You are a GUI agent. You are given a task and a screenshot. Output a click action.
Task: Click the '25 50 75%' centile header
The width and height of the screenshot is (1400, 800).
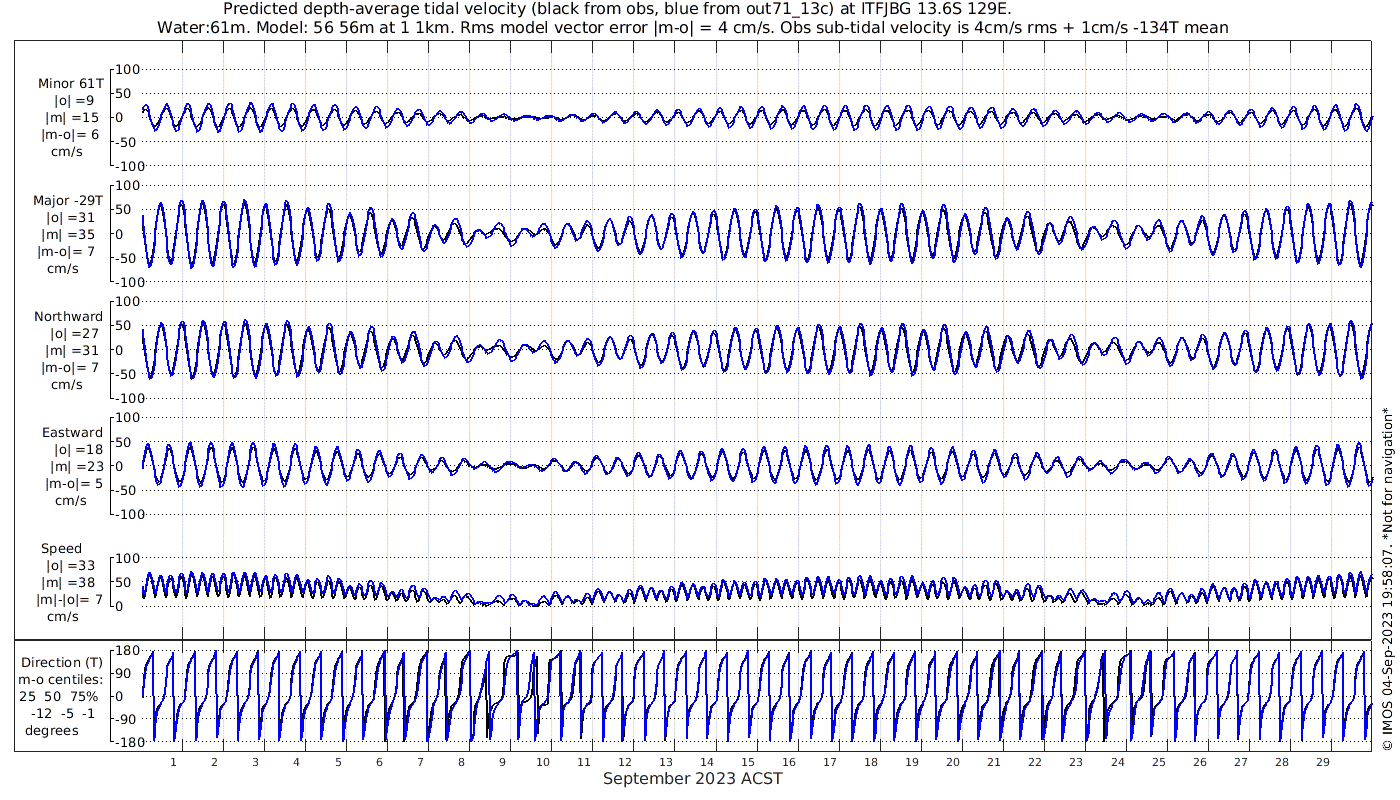point(61,696)
